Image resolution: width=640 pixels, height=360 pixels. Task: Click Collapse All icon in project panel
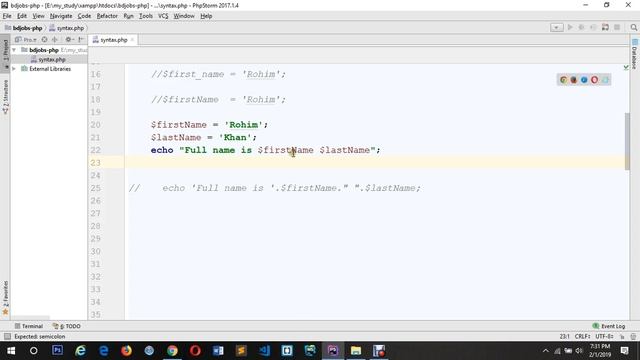55,40
